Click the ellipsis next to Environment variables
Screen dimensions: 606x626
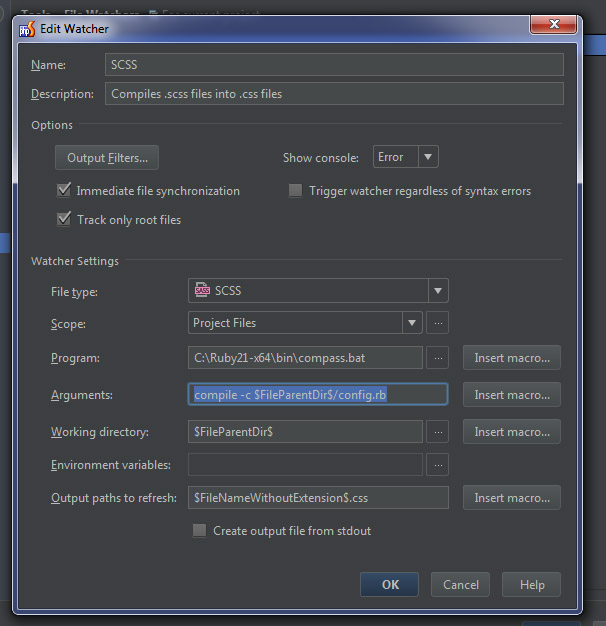point(438,465)
